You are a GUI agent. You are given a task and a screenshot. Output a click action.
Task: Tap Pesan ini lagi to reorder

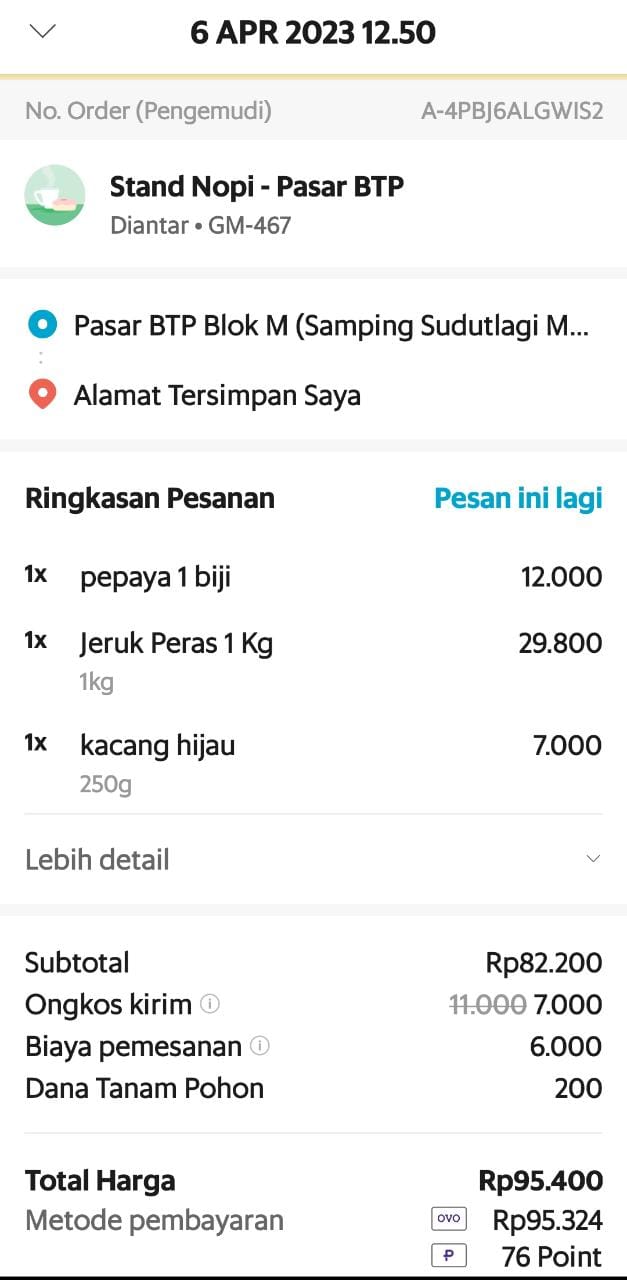pos(518,498)
